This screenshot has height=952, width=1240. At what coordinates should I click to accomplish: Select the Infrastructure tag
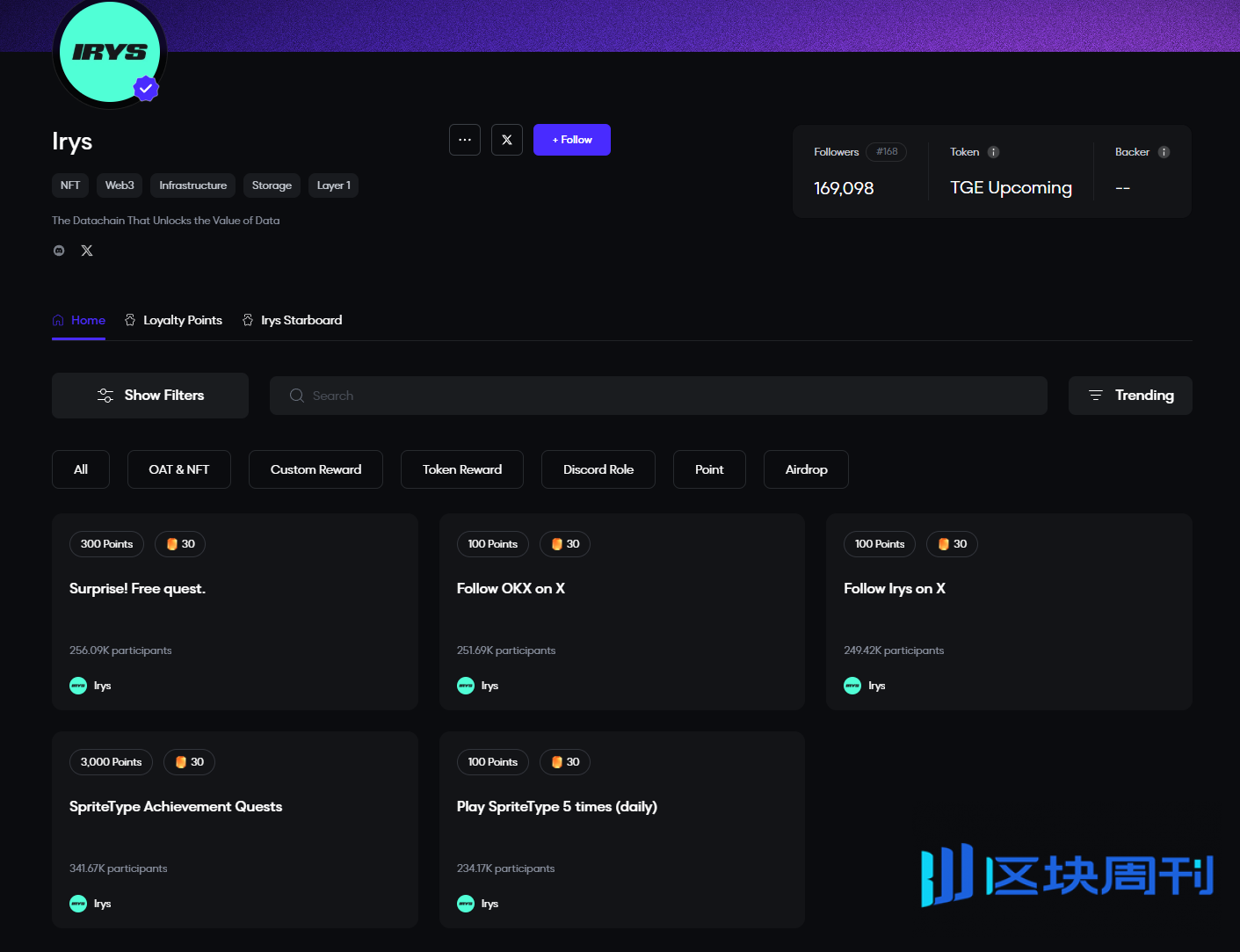192,185
